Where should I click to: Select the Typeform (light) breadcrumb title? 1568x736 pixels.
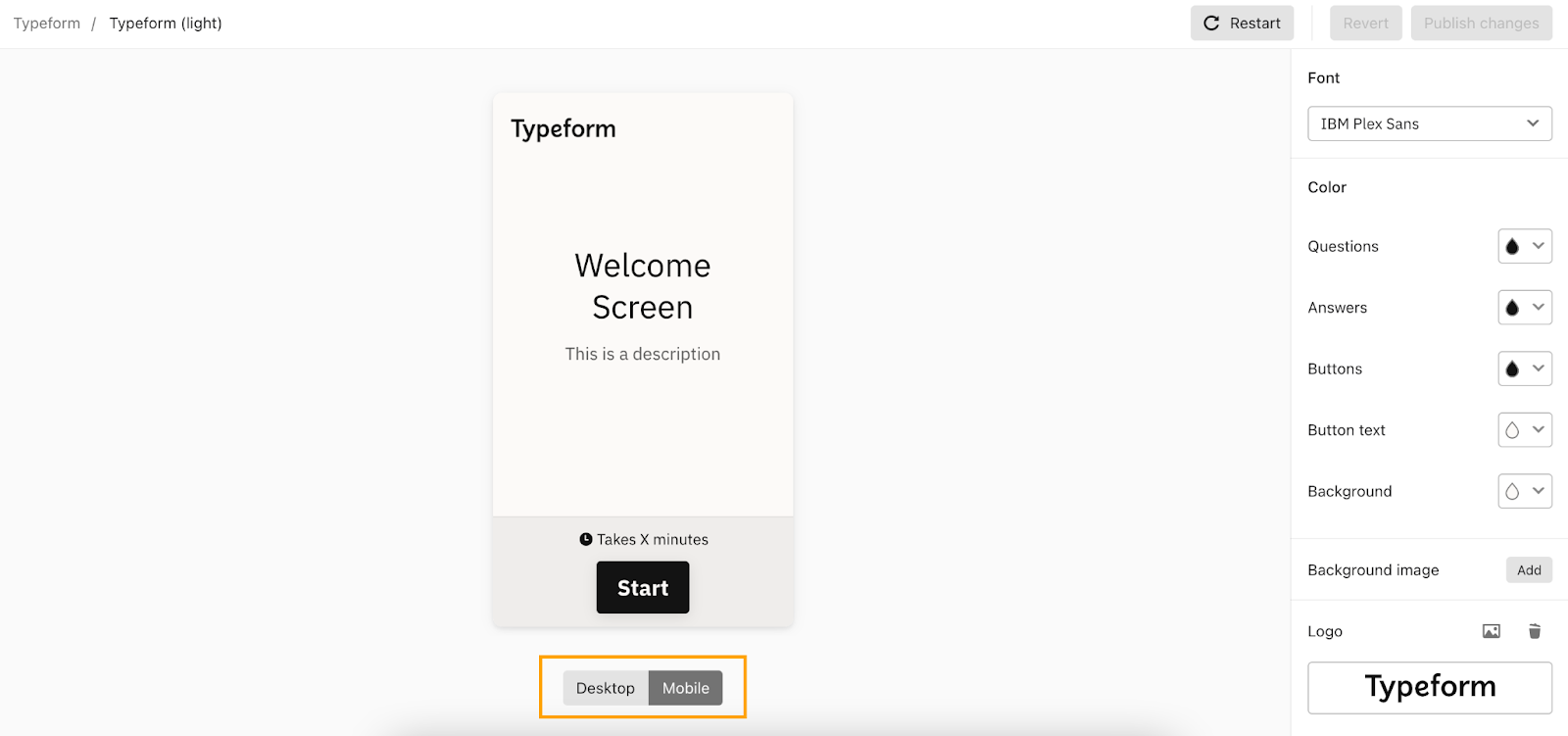pos(166,24)
